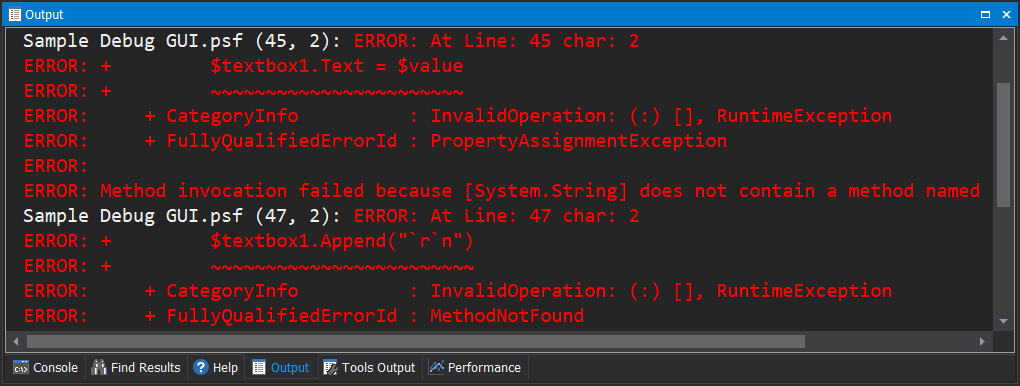Click the Find Results binoculars icon

click(99, 368)
